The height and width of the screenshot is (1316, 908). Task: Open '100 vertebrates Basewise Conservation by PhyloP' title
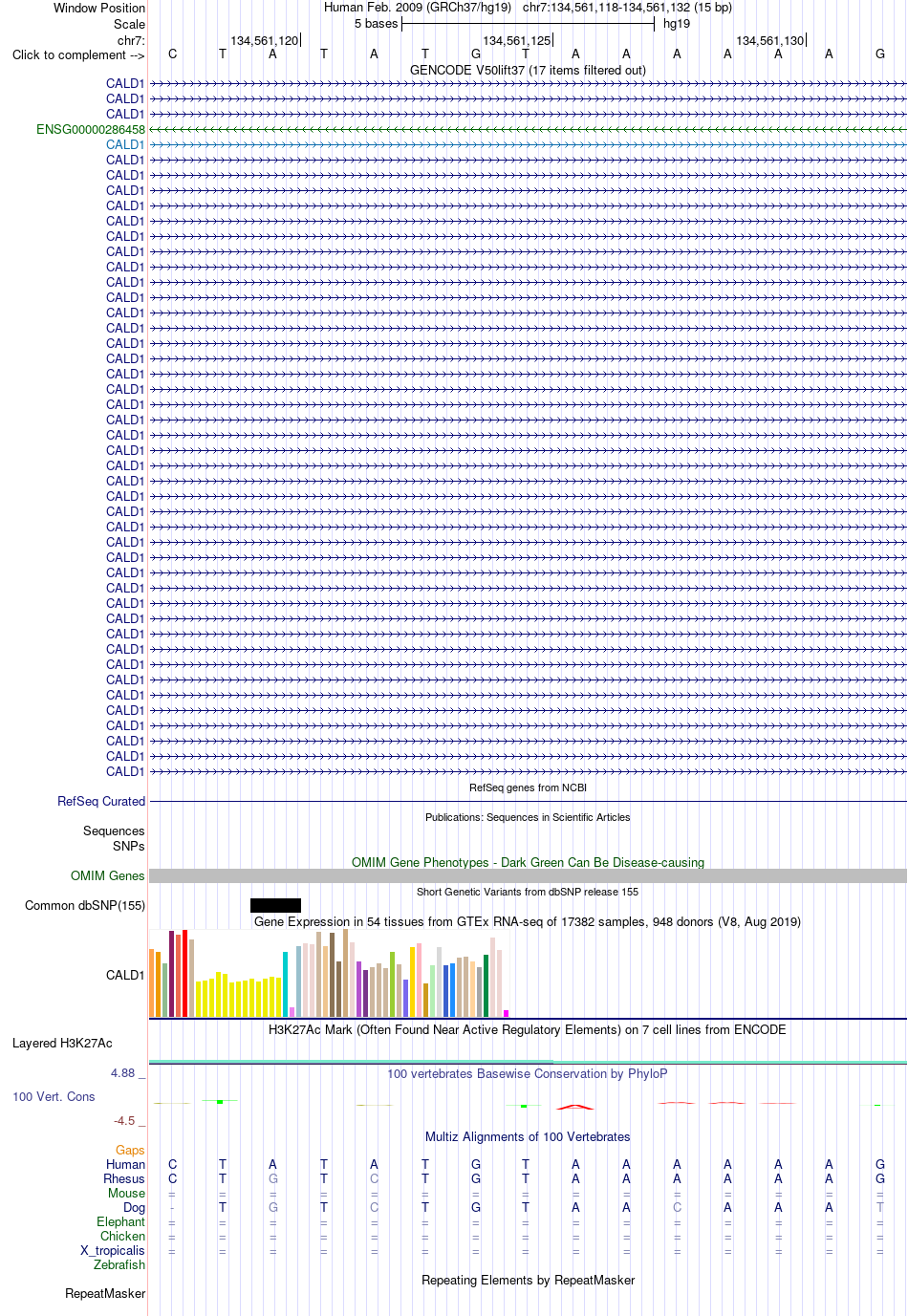click(x=528, y=1073)
